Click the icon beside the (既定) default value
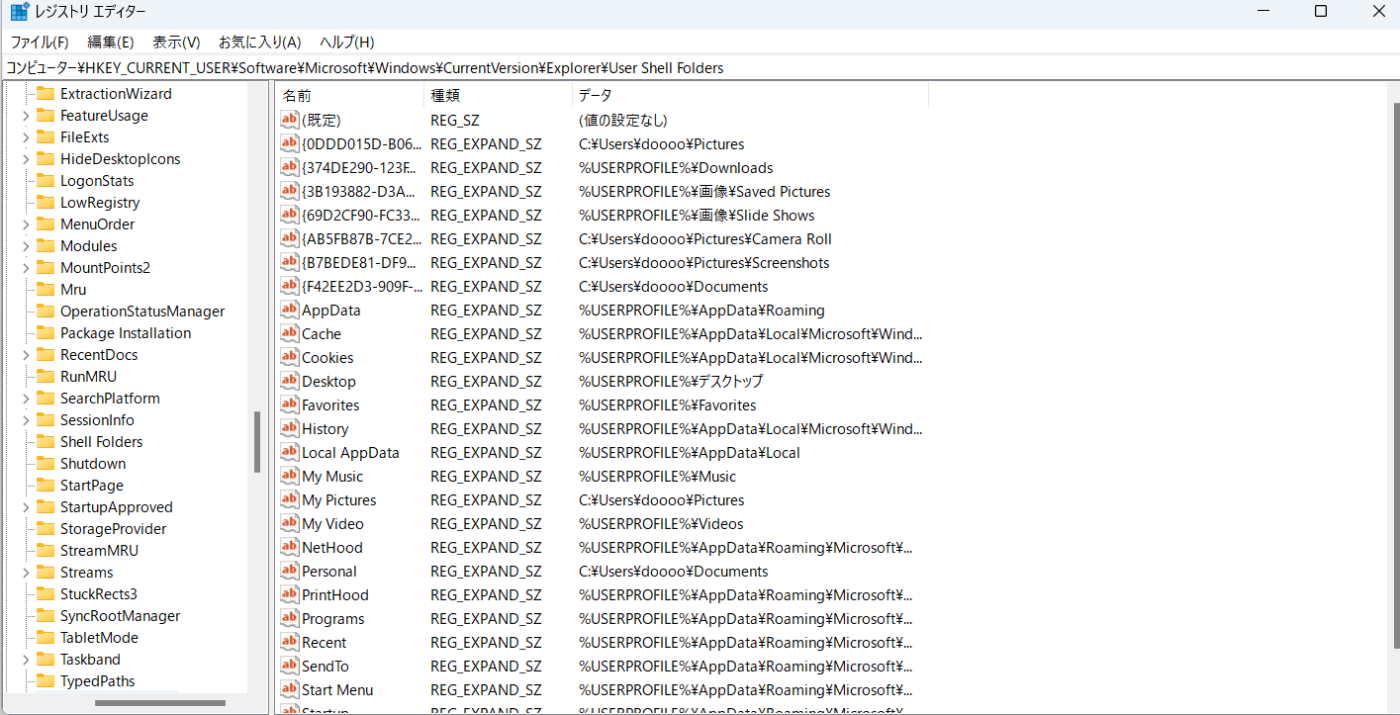Image resolution: width=1400 pixels, height=715 pixels. 290,120
